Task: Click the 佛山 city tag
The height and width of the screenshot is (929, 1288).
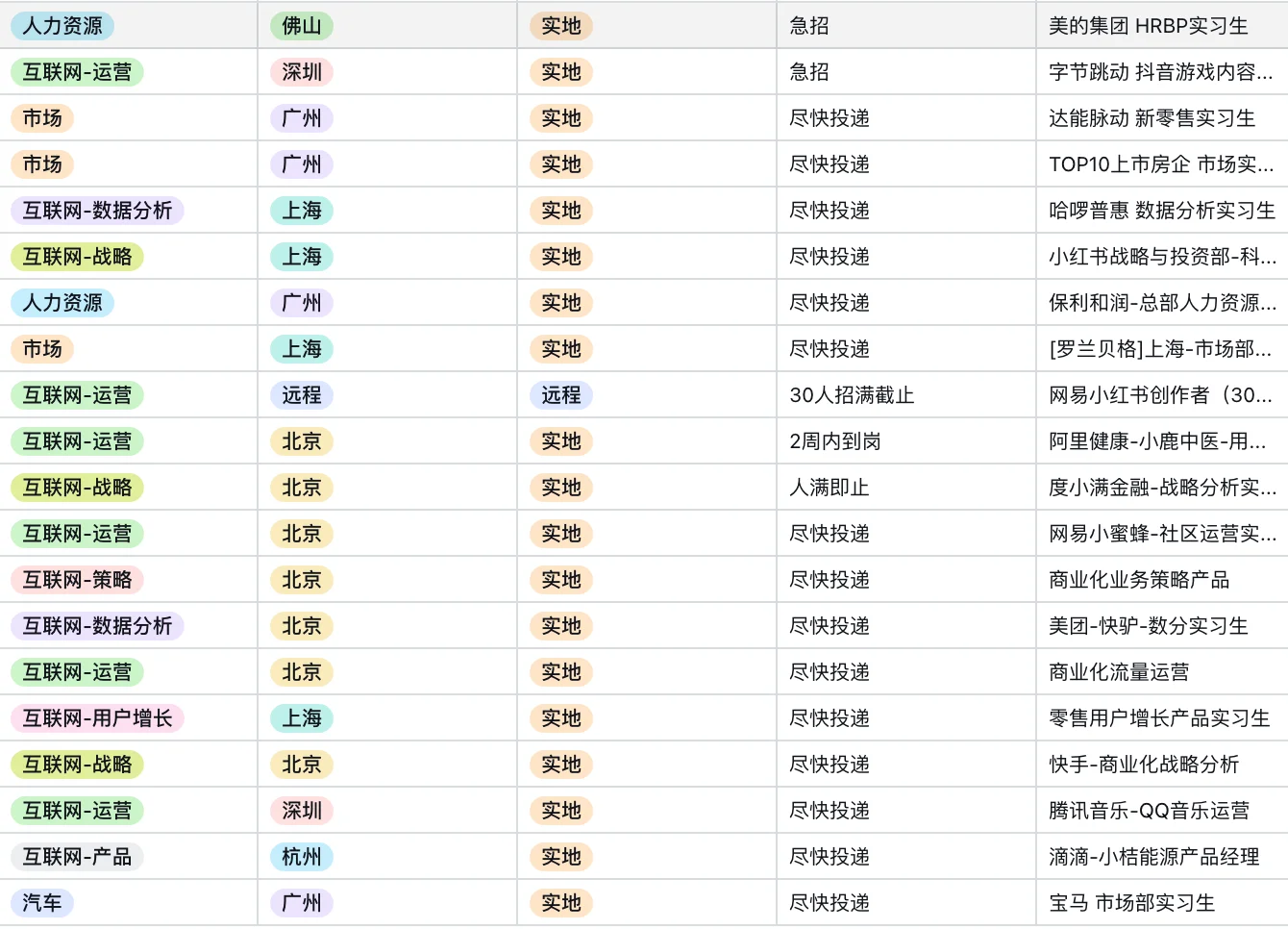Action: point(302,26)
